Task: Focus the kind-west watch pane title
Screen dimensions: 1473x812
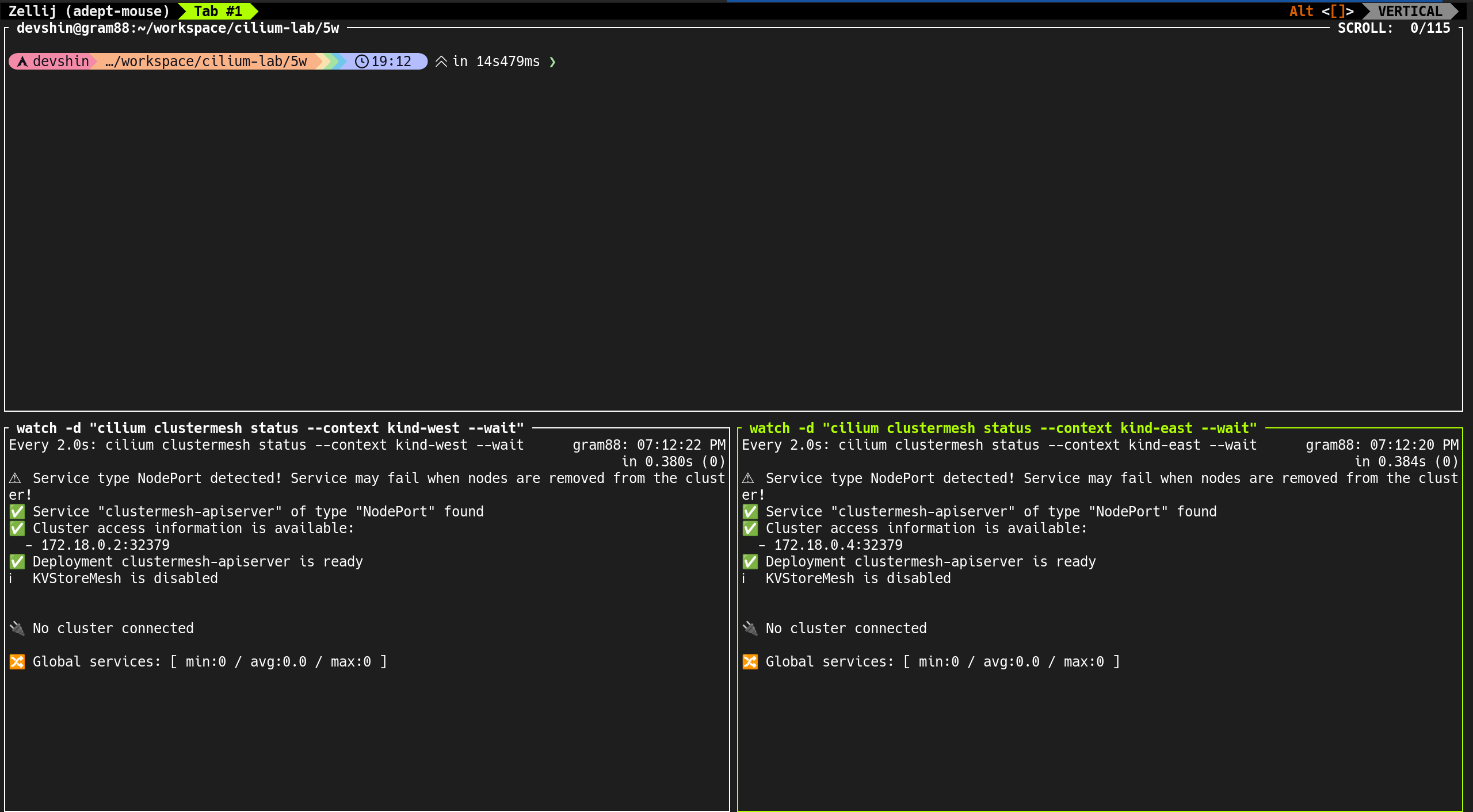Action: click(270, 428)
